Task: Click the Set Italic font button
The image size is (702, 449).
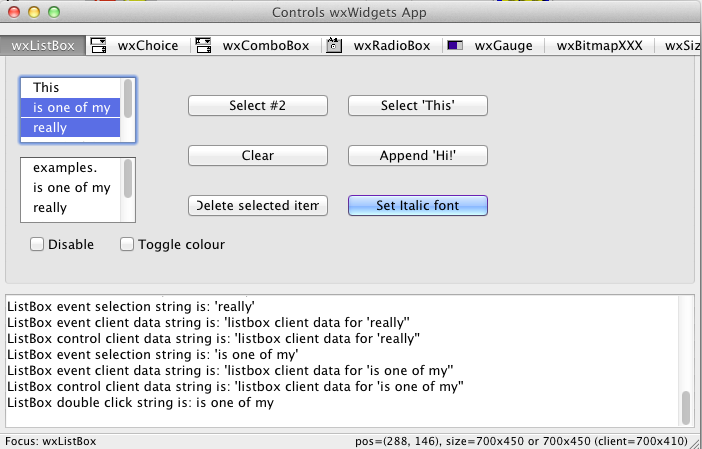Action: [418, 206]
